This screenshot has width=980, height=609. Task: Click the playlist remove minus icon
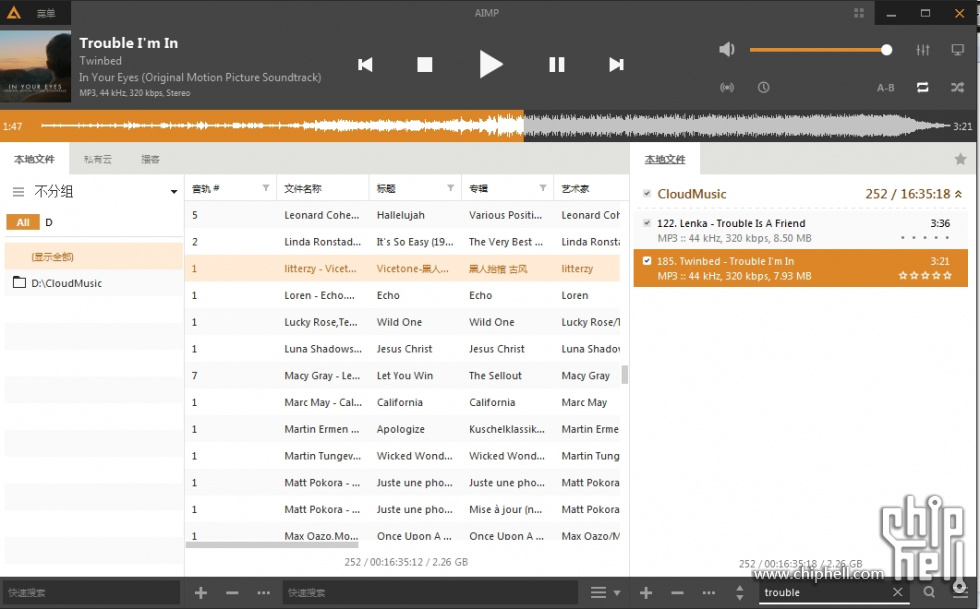click(677, 593)
